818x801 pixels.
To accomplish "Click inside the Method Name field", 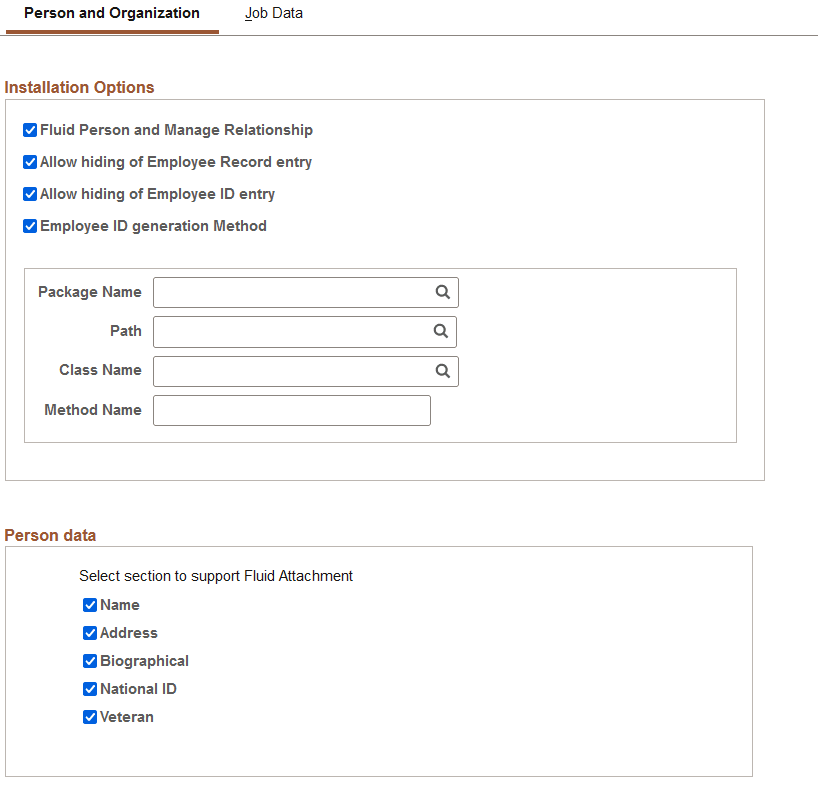I will (x=290, y=410).
